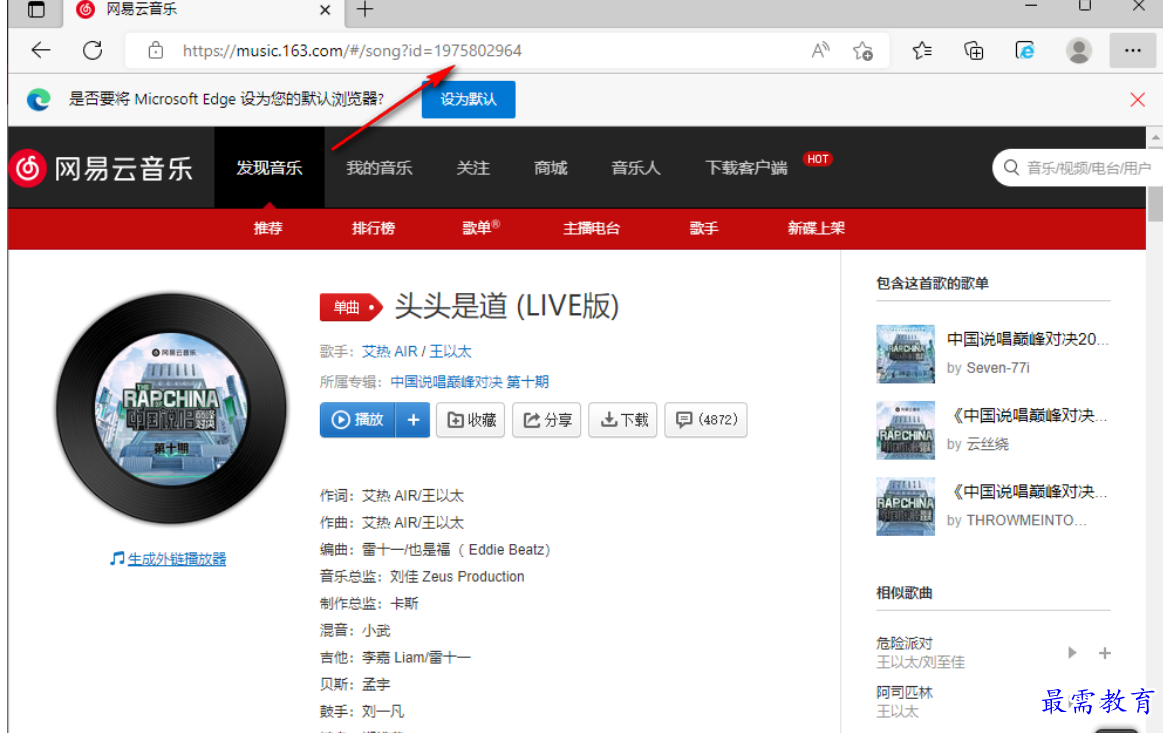Screen dimensions: 1163x733
Task: Open the 关注 nav tab
Action: click(473, 168)
